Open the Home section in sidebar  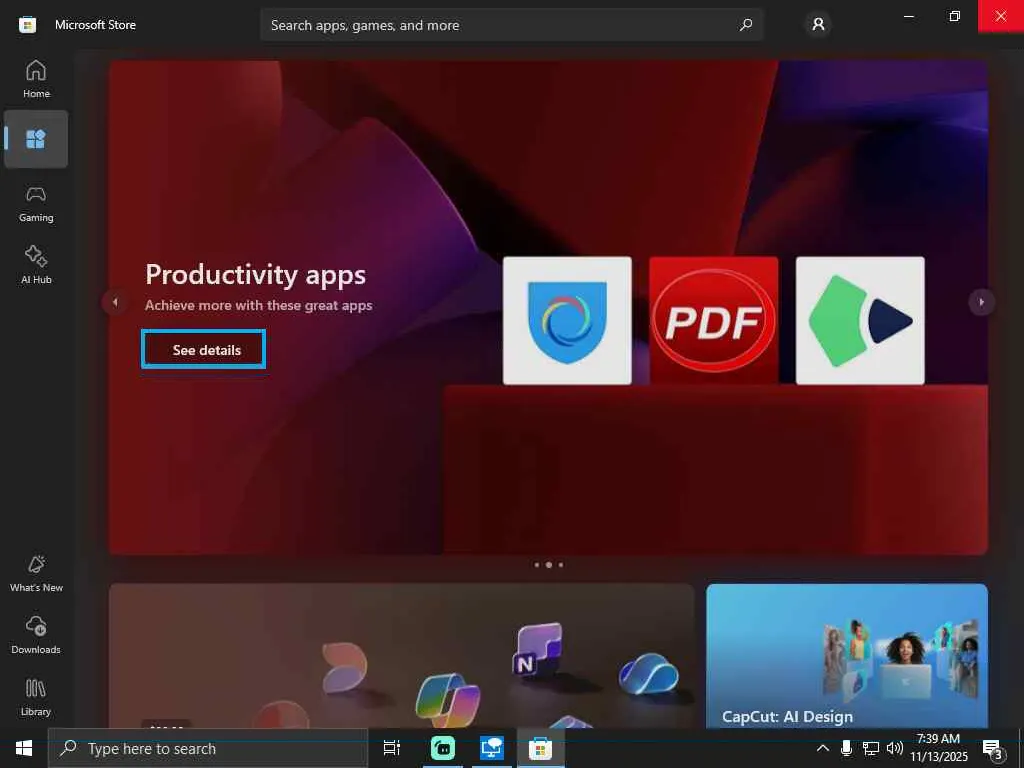(x=36, y=79)
